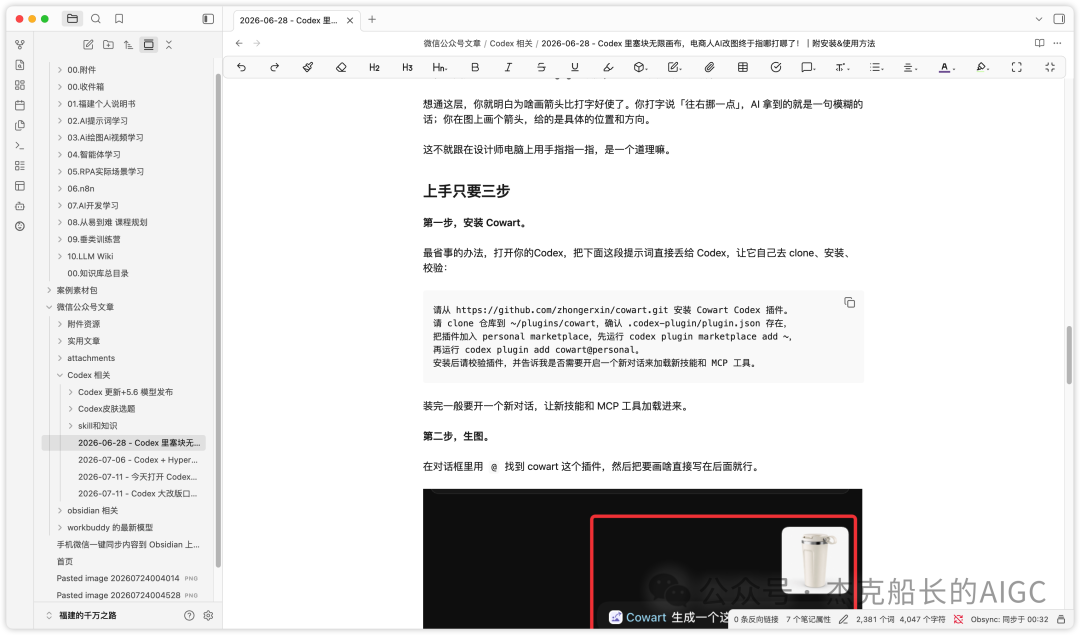Open the canvas grid ribbon icon
This screenshot has height=635, width=1080.
click(x=20, y=85)
